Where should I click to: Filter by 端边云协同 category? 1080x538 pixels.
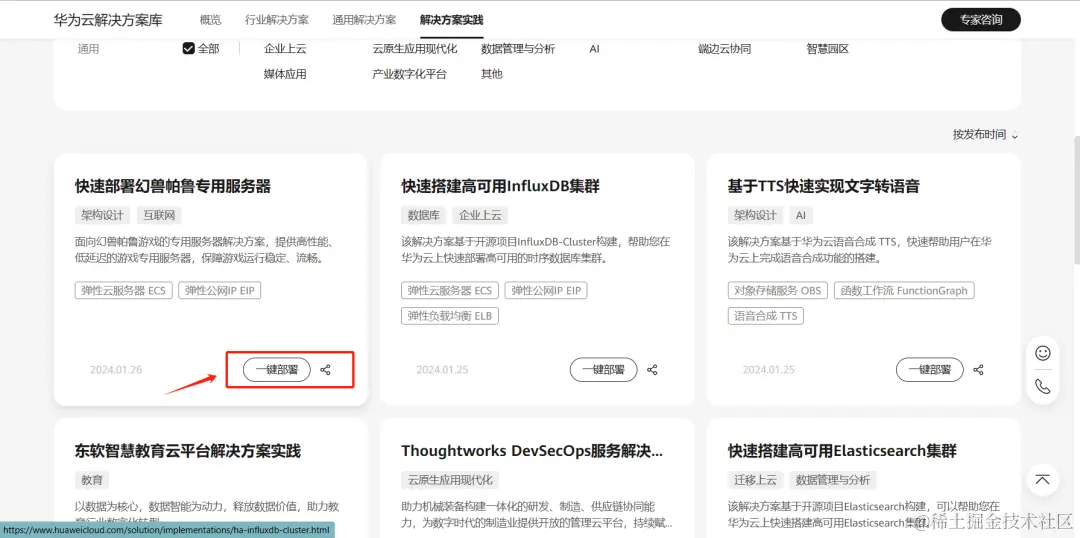724,49
